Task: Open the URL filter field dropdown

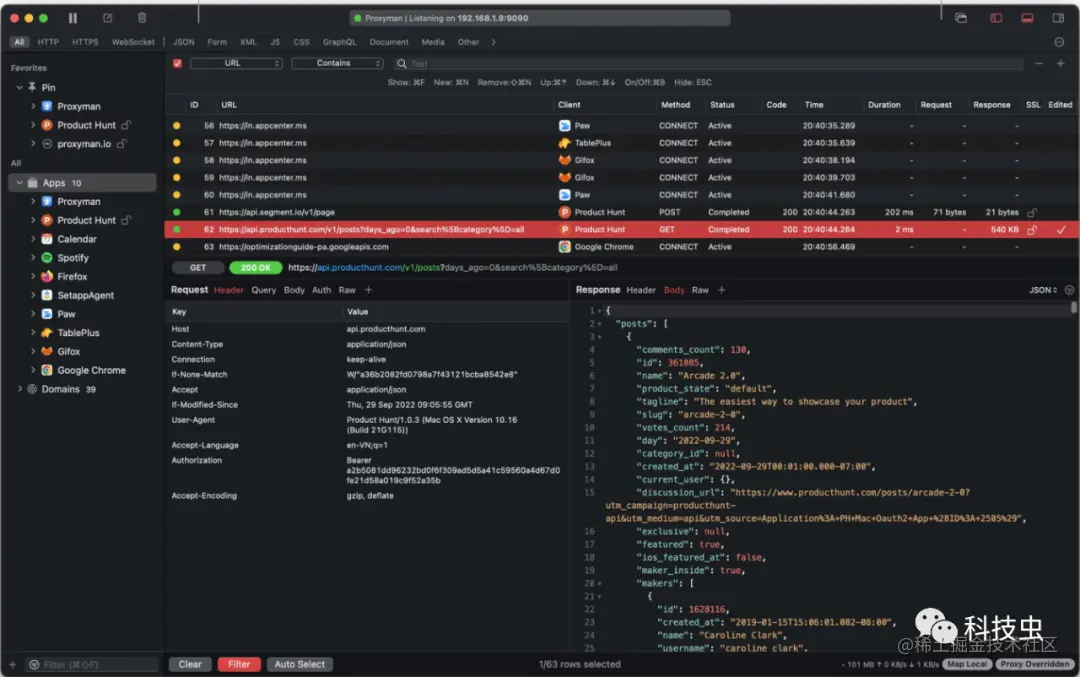Action: 236,63
